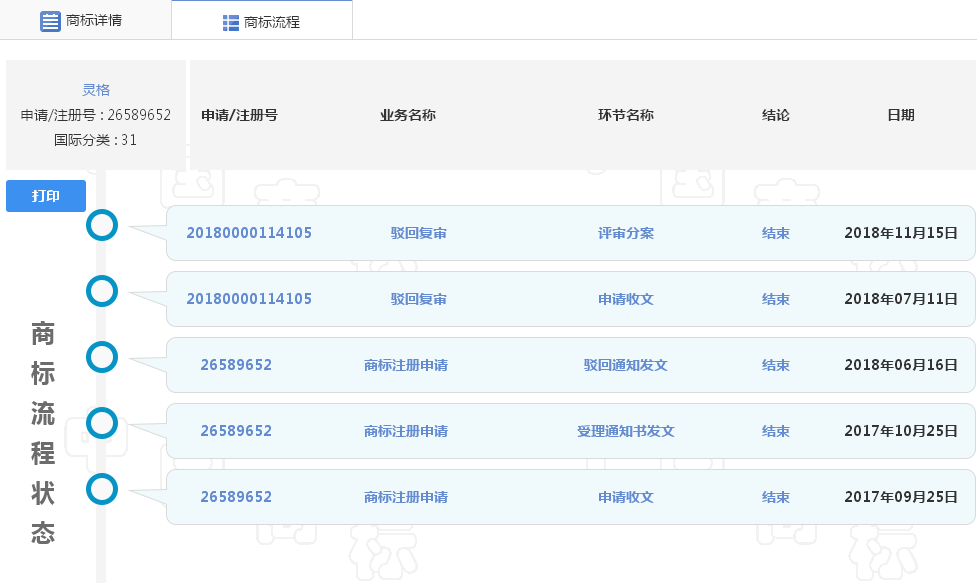Click the document icon beside 商标详情
977x583 pixels.
(x=50, y=21)
